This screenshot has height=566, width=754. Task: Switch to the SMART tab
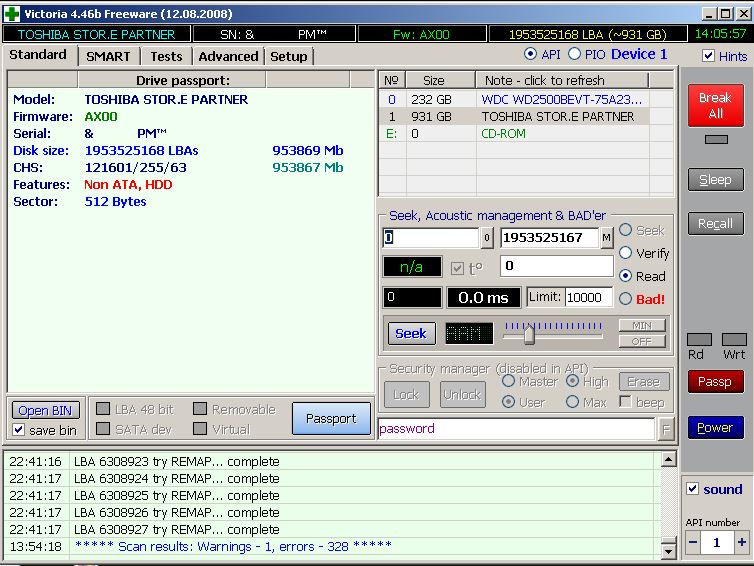coord(108,56)
